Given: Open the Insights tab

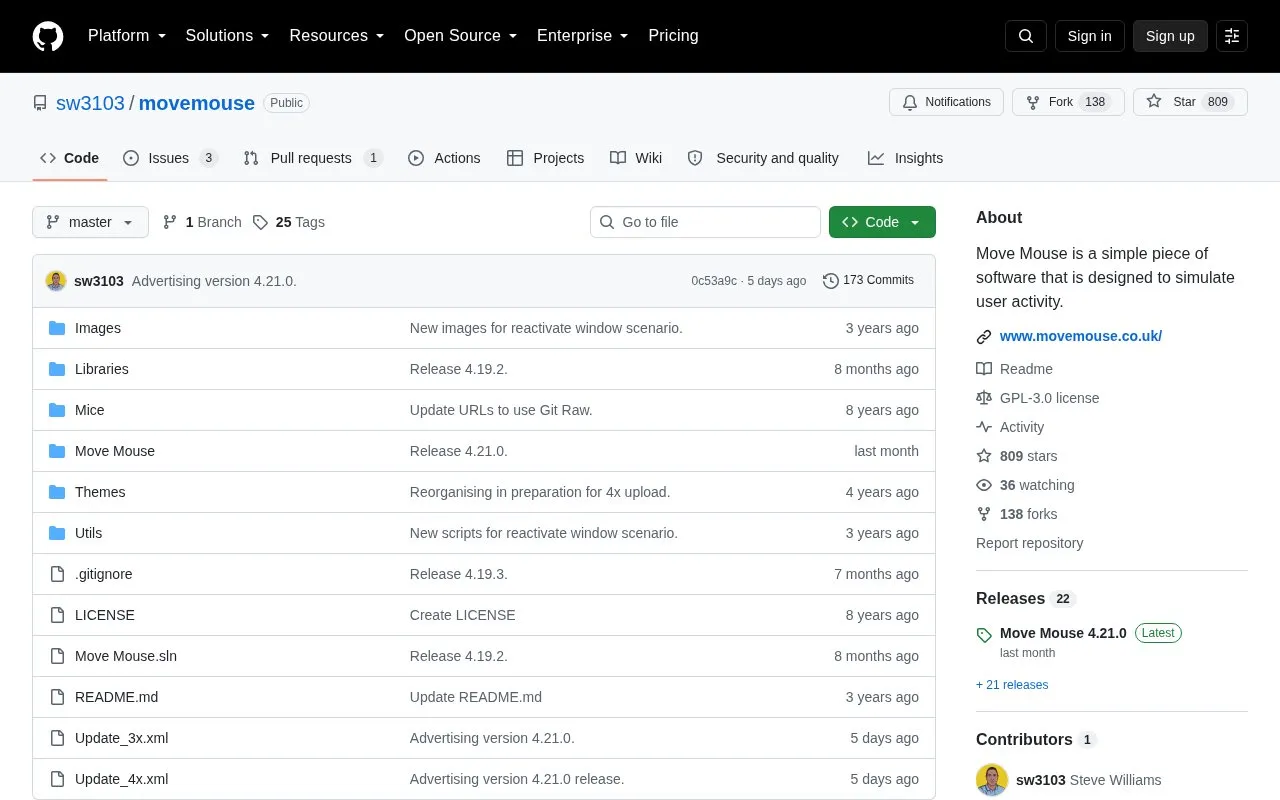Looking at the screenshot, I should point(905,158).
